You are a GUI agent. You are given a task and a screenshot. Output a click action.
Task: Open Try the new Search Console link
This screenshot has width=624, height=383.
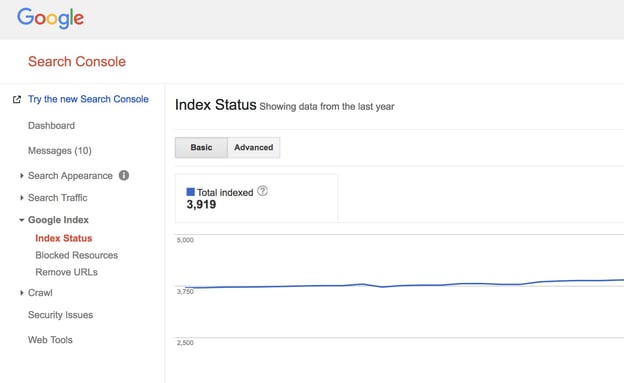(88, 99)
